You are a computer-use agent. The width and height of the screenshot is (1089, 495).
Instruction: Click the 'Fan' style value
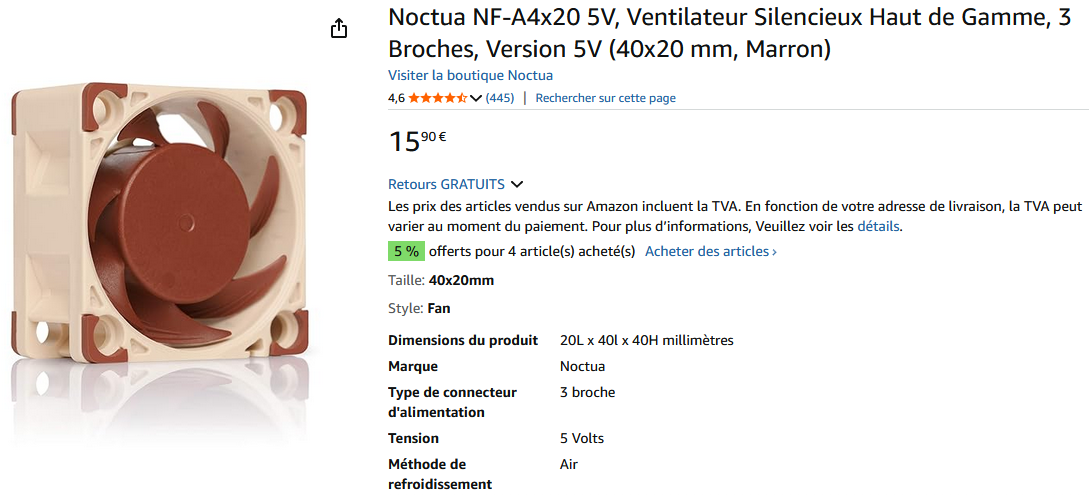tap(439, 308)
